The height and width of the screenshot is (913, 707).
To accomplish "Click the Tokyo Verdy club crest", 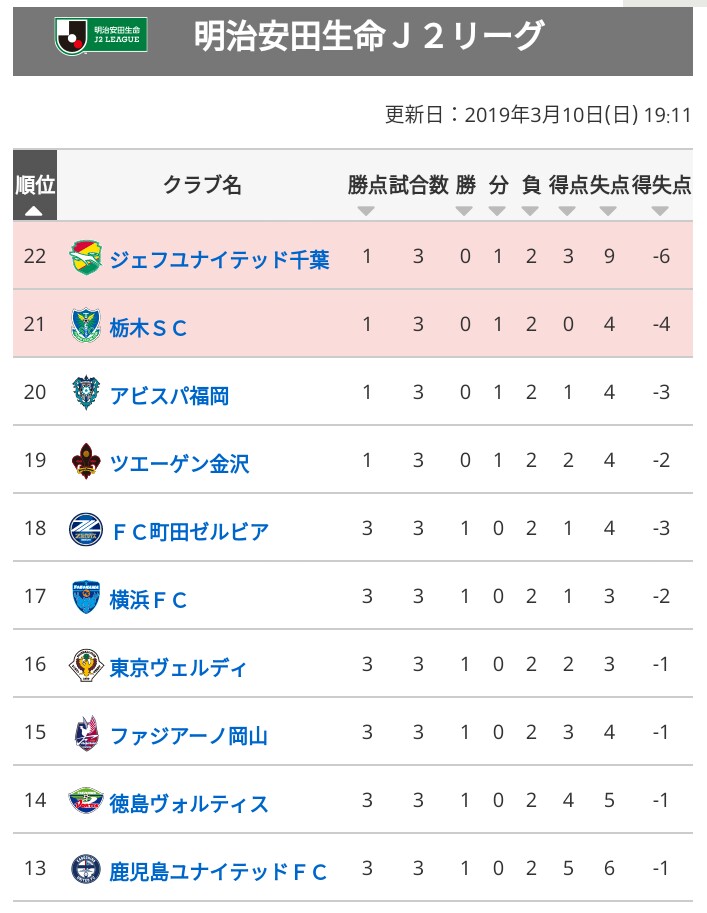I will click(x=86, y=666).
